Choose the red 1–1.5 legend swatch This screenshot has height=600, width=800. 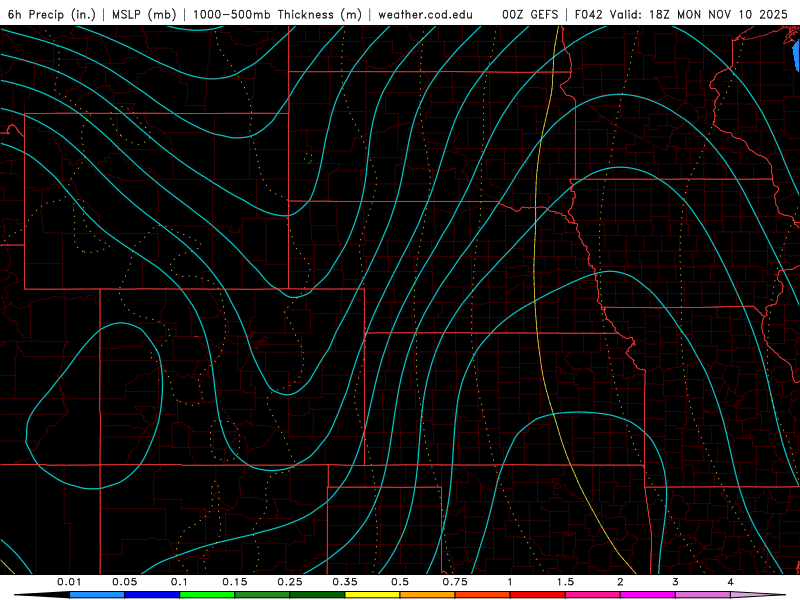click(538, 595)
